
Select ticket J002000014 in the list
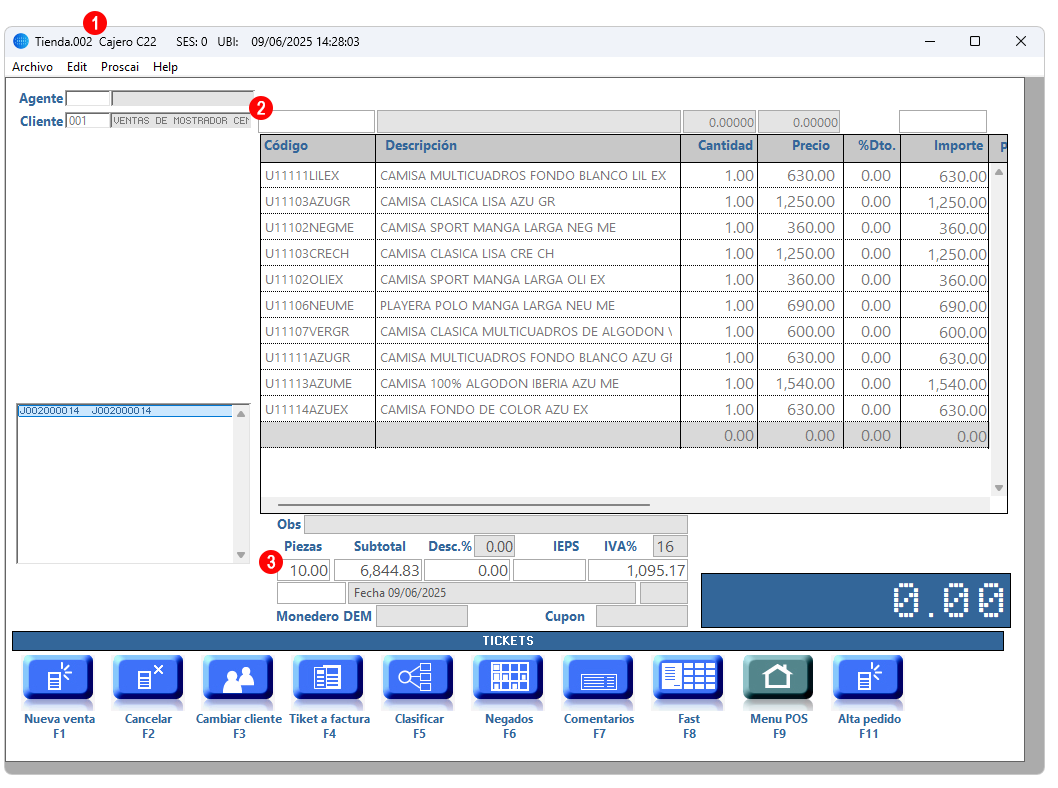125,411
